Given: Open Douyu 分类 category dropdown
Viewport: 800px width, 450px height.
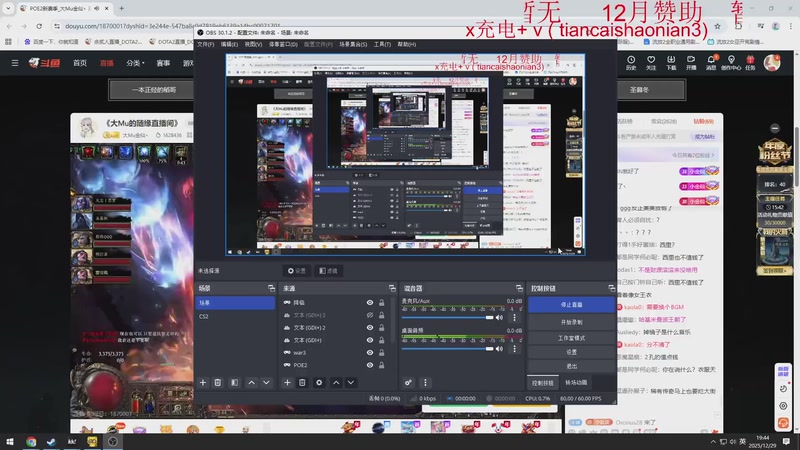Looking at the screenshot, I should (136, 63).
